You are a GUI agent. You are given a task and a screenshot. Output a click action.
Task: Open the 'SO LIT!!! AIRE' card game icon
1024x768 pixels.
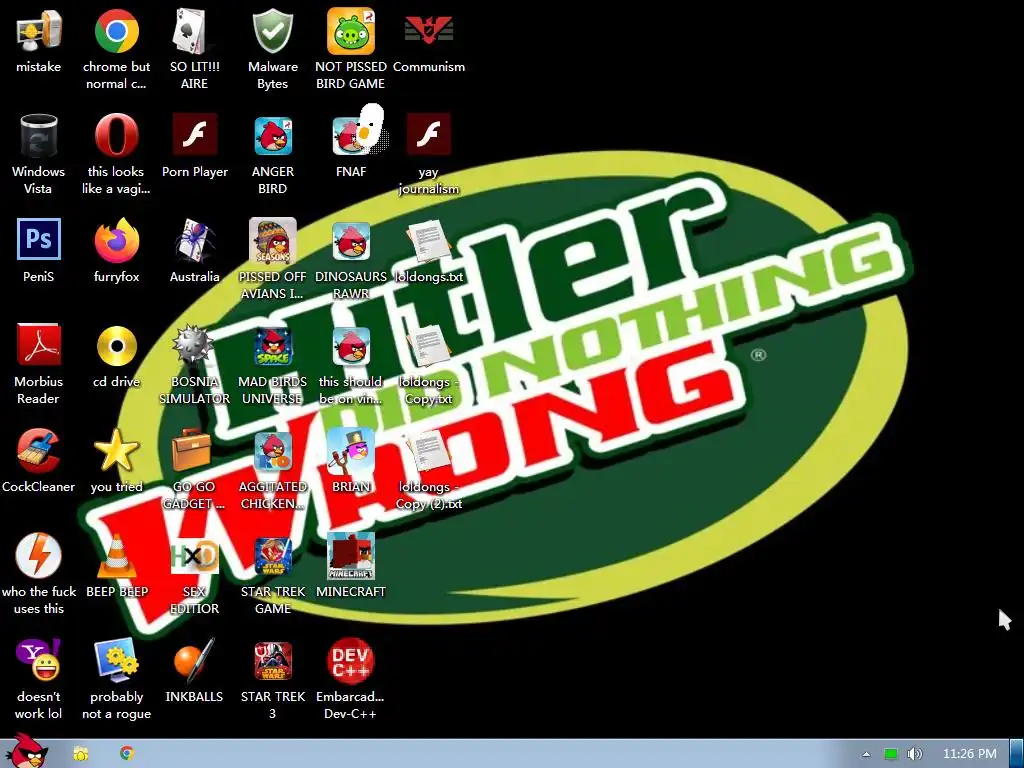[x=195, y=31]
